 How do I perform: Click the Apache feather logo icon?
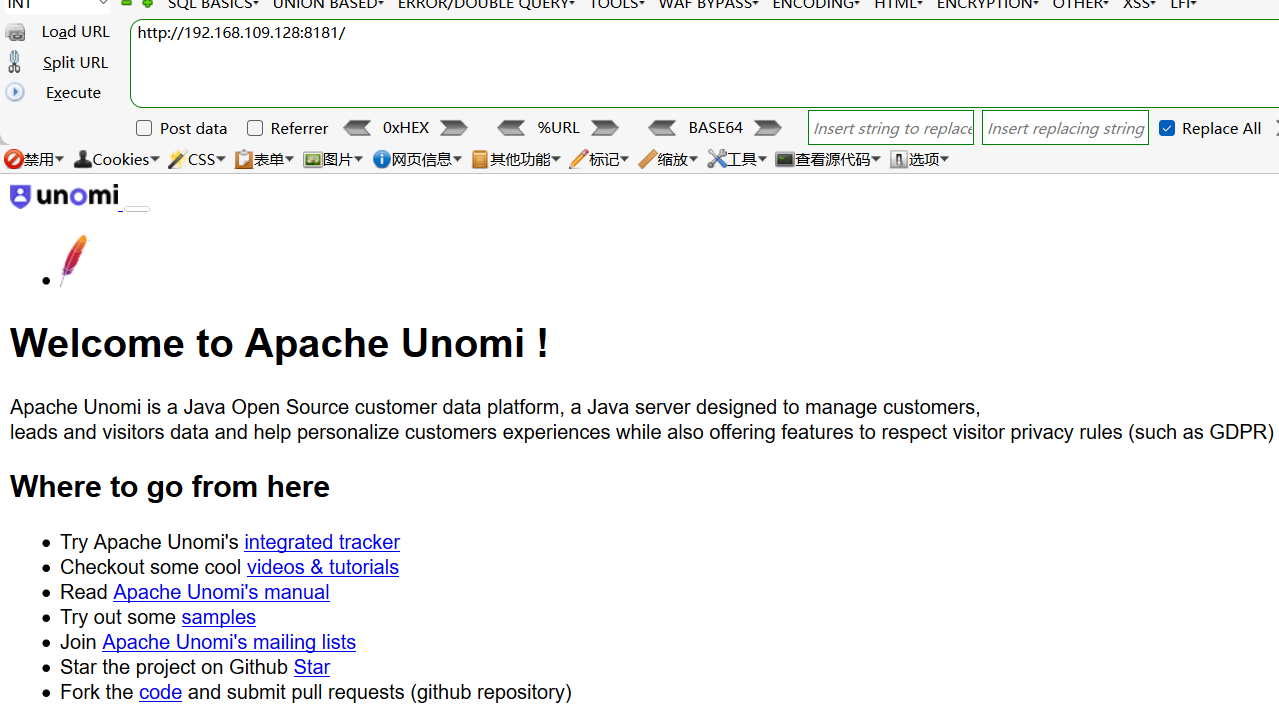tap(73, 260)
